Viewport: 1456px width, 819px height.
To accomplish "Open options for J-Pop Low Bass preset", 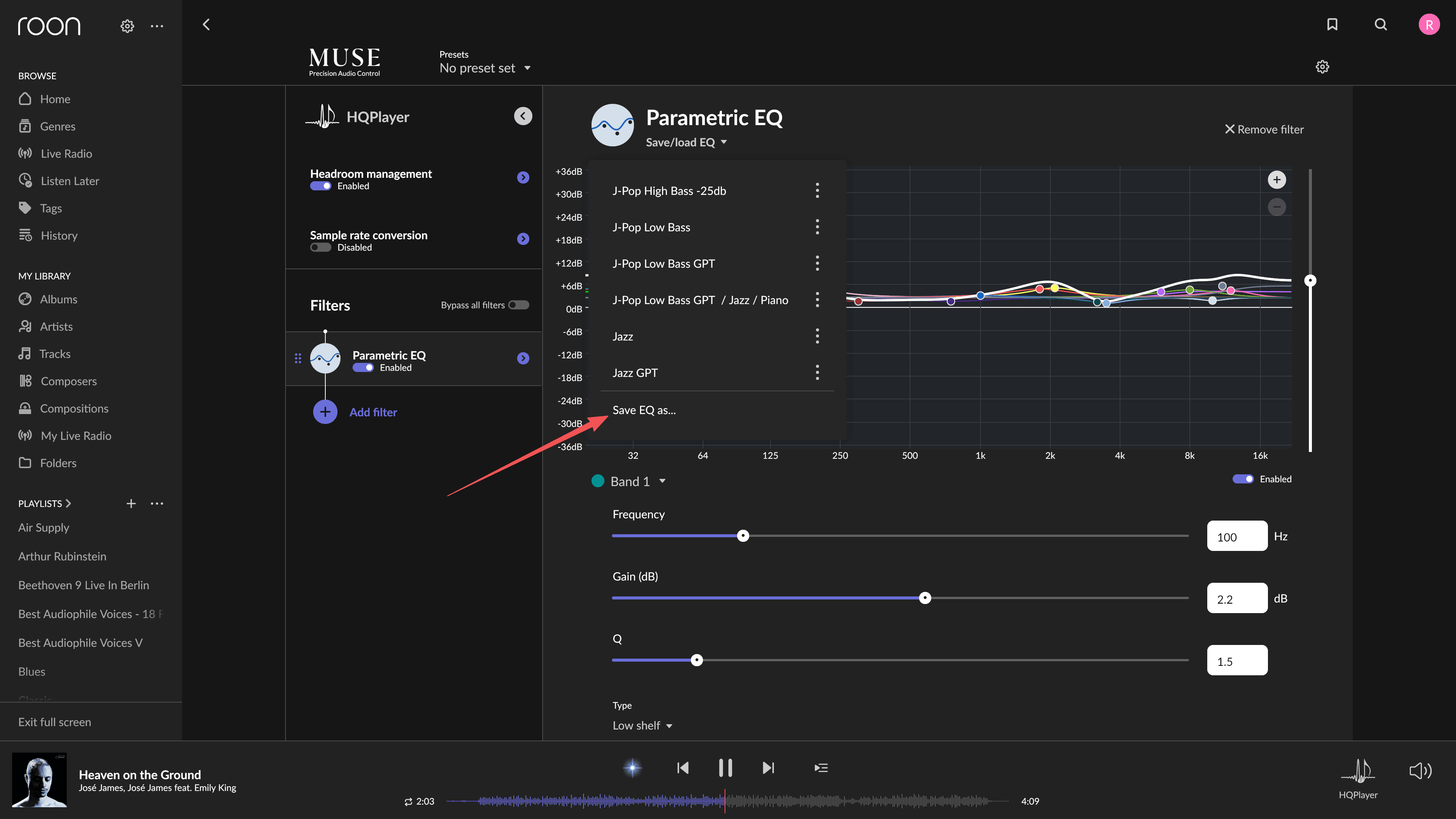I will 817,227.
